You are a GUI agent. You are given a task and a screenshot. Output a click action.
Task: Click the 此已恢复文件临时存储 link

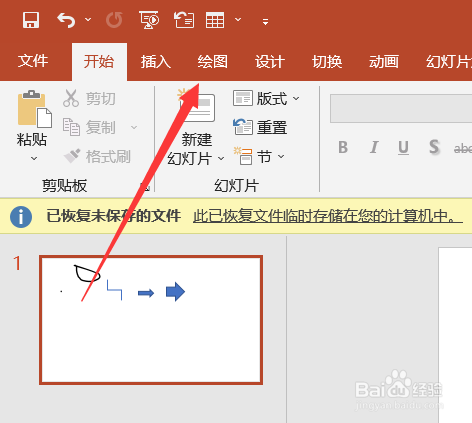[328, 216]
